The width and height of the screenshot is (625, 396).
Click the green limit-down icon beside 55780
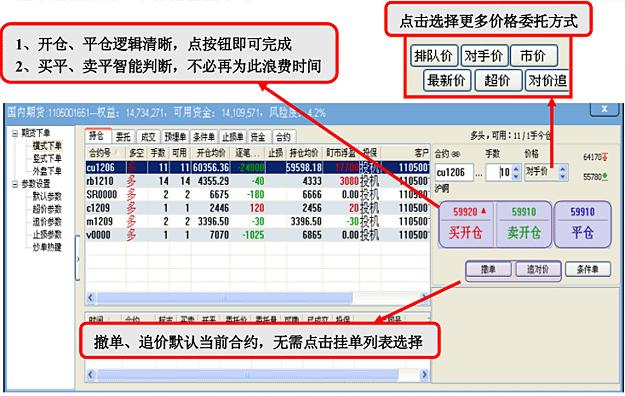pyautogui.click(x=605, y=177)
